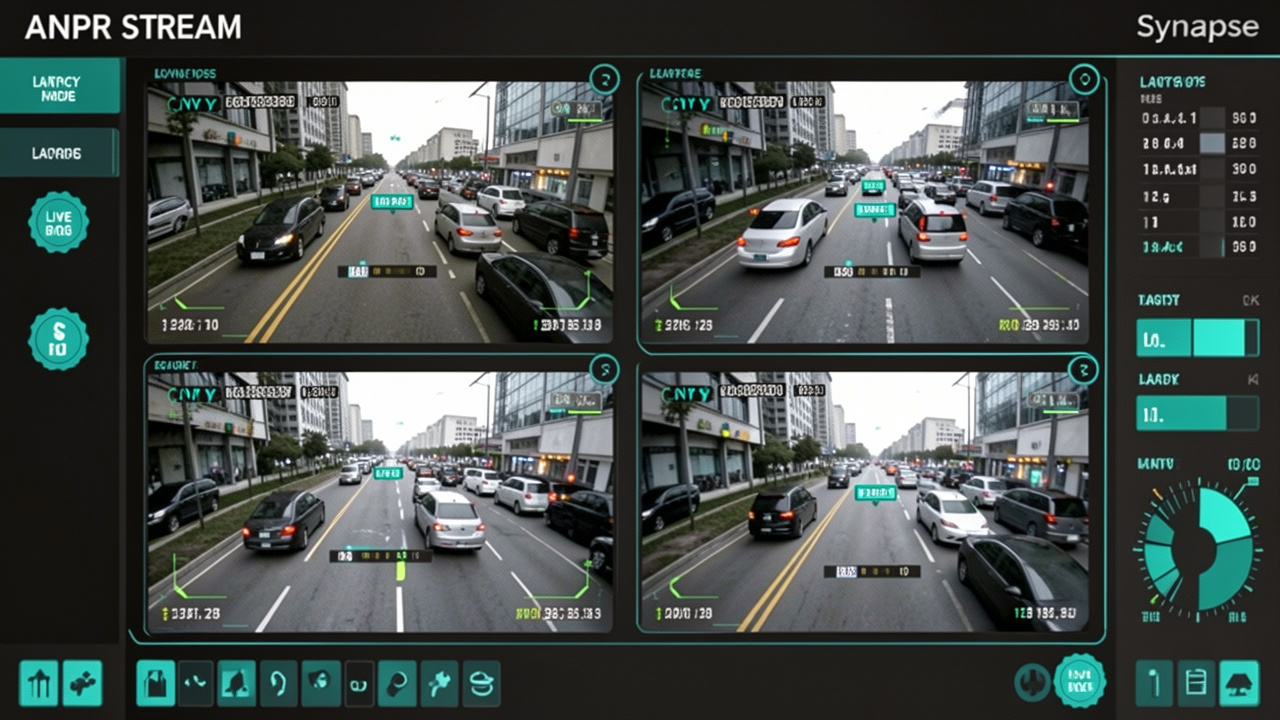1280x720 pixels.
Task: Adjust the second horizontal bar above the dial
Action: (1198, 413)
